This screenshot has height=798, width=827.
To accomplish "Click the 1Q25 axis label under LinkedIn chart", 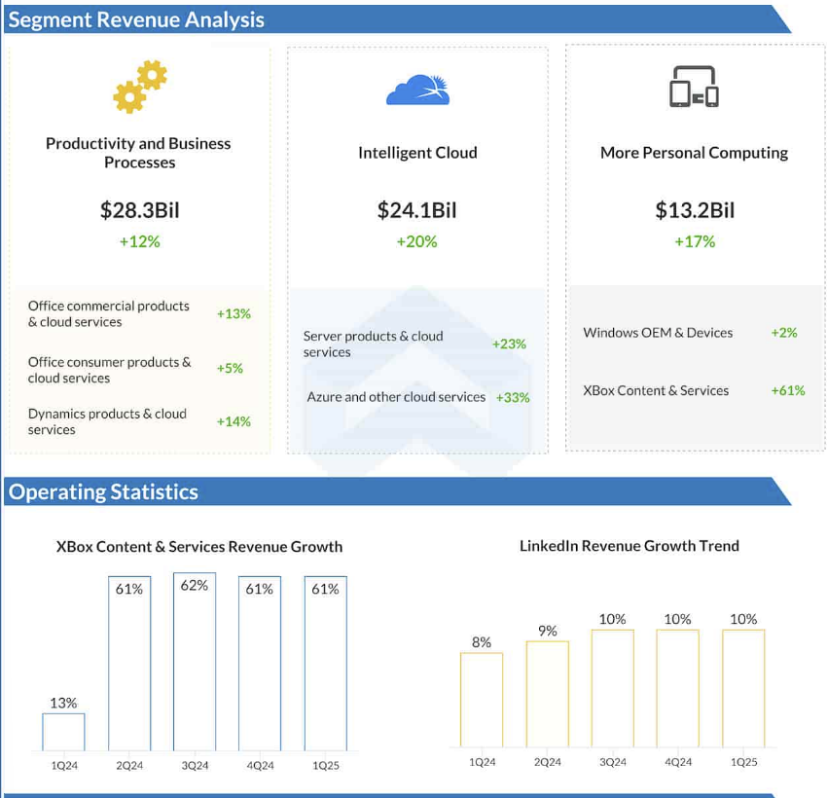I will (744, 762).
